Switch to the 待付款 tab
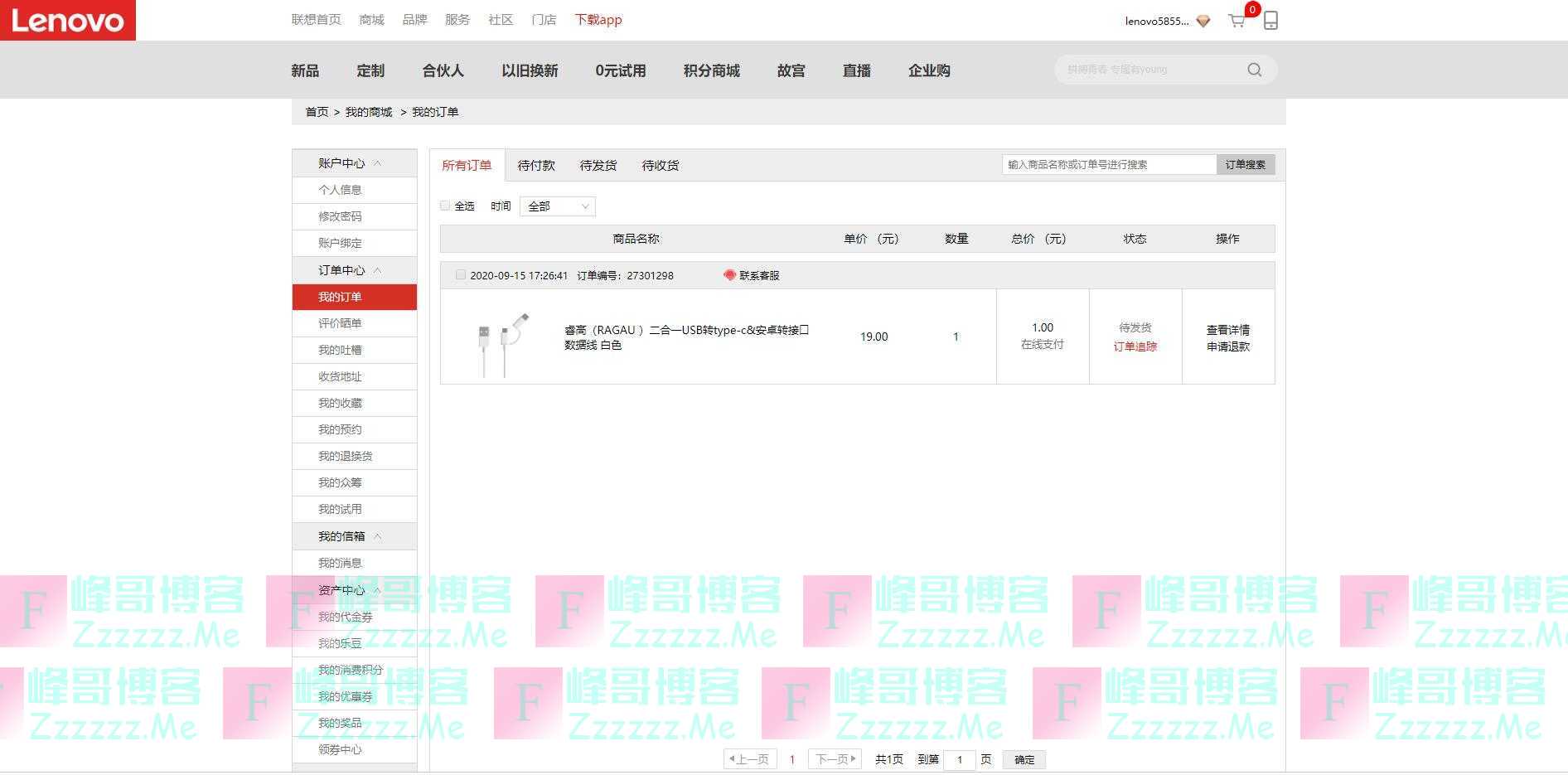This screenshot has height=775, width=1568. coord(536,166)
